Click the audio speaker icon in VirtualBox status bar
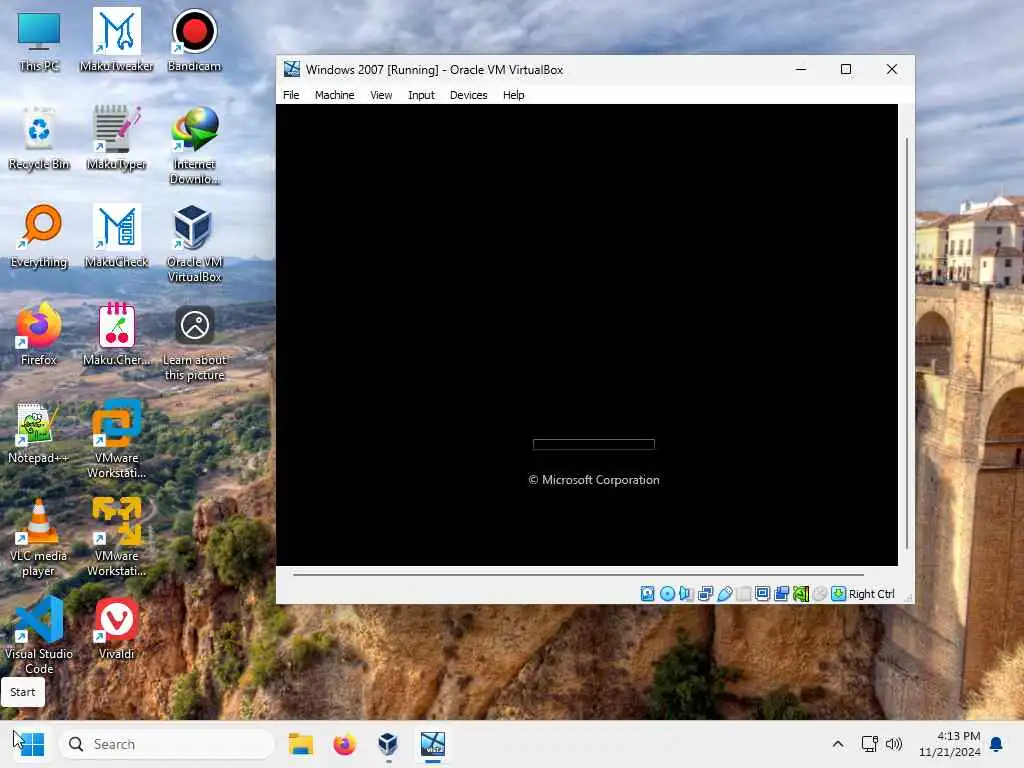The height and width of the screenshot is (768, 1024). [686, 594]
